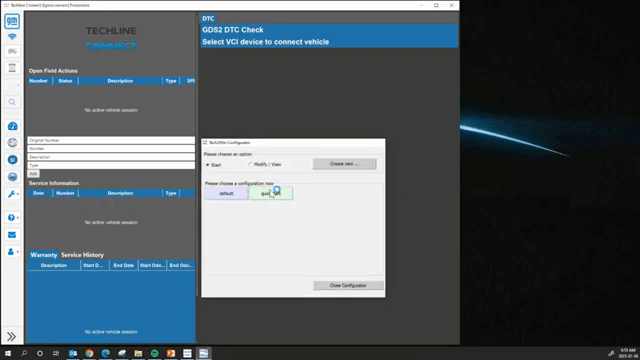
Task: Click the Description input field
Action: click(x=111, y=157)
